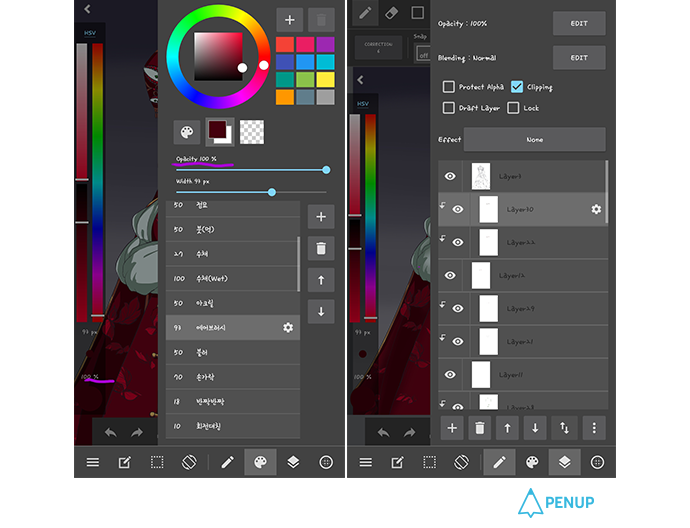Click the blue Opacity slider handle

click(x=326, y=170)
